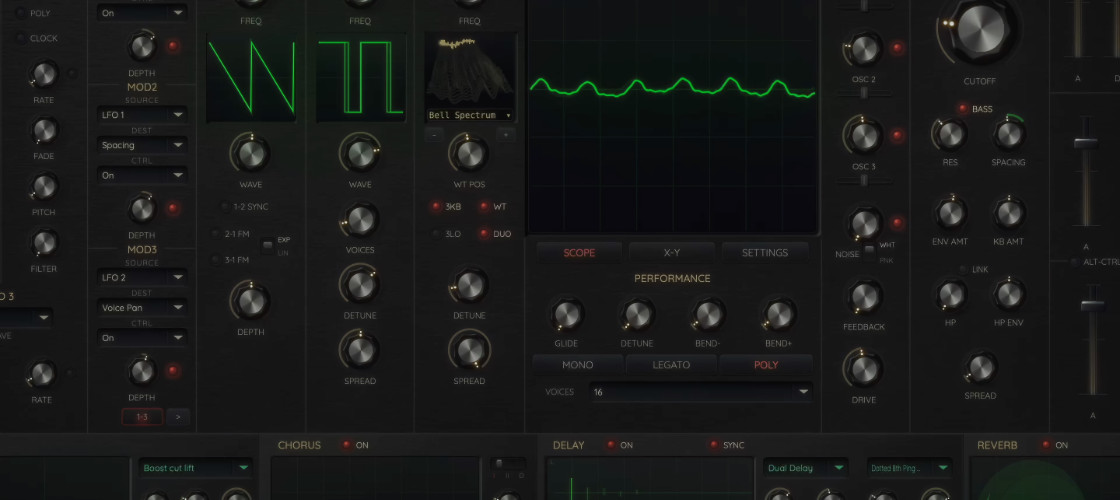This screenshot has height=500, width=1120.
Task: Select LEGATO voice mode
Action: (x=671, y=365)
